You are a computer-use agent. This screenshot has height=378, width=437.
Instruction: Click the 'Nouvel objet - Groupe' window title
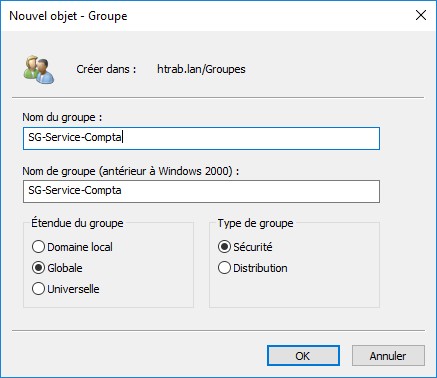[68, 16]
